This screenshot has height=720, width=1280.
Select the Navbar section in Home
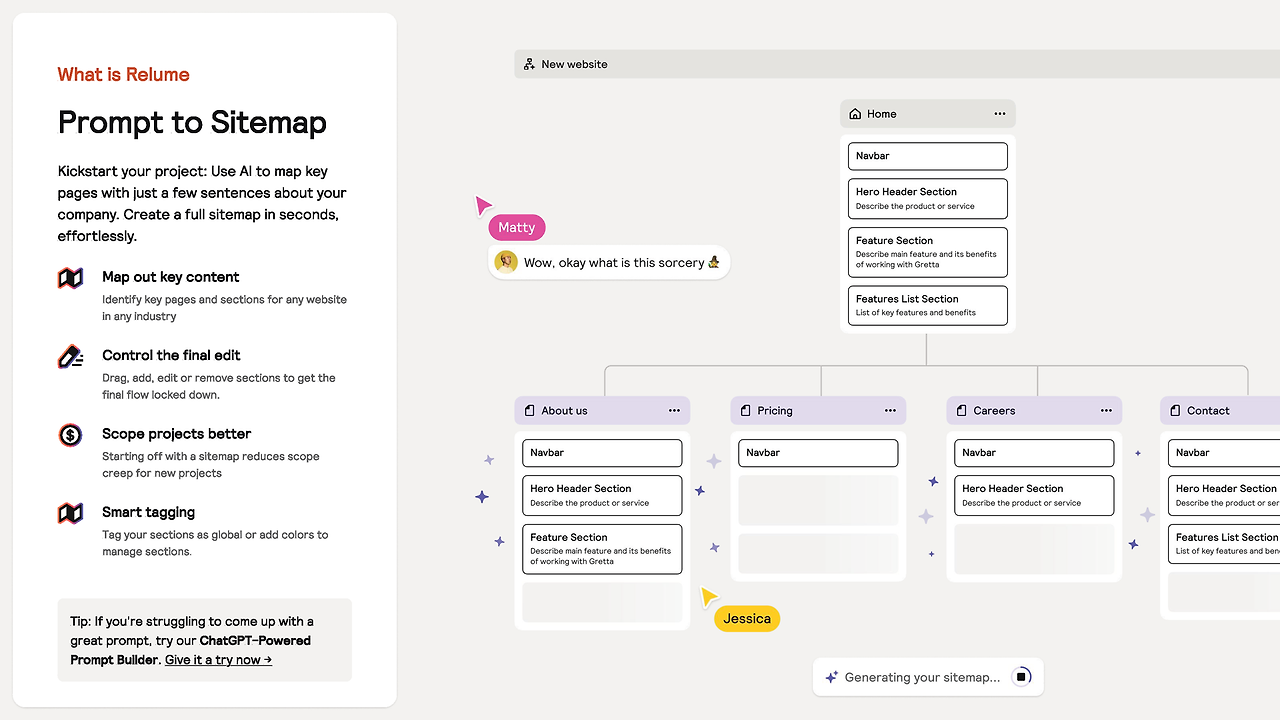coord(928,156)
